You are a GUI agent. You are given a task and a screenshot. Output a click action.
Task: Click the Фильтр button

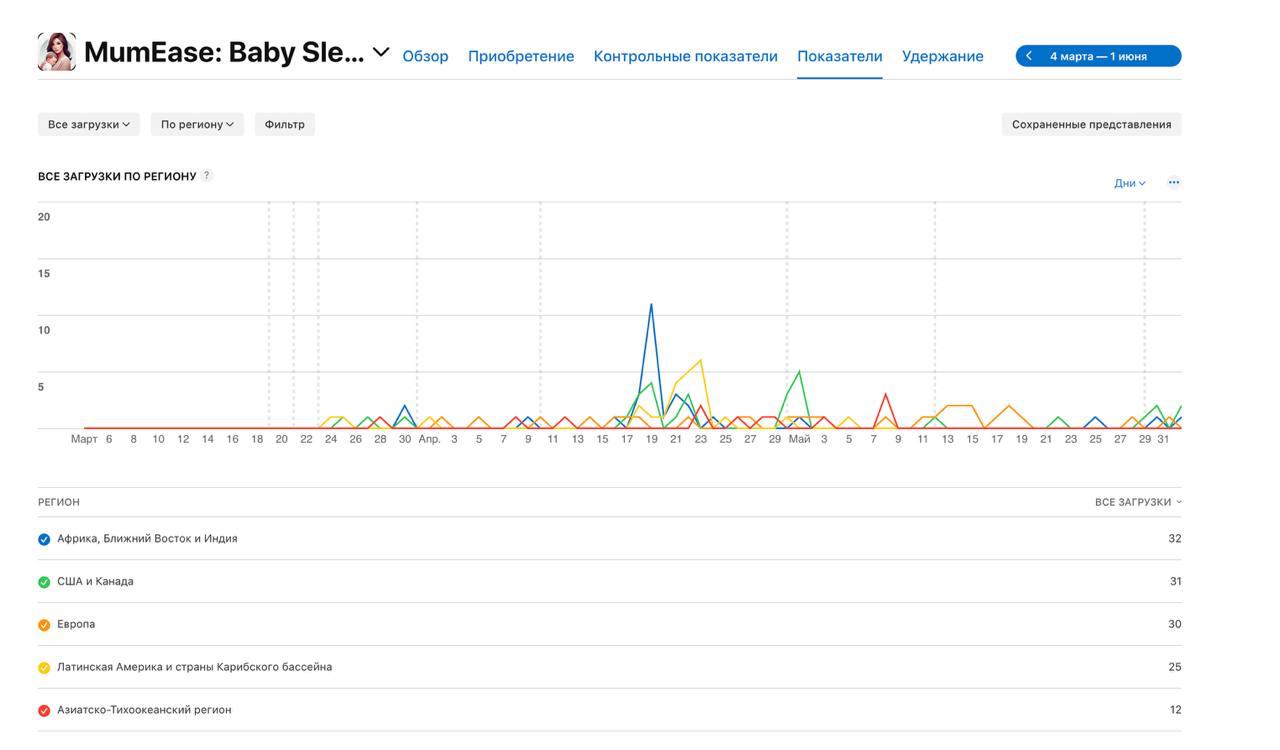tap(285, 124)
